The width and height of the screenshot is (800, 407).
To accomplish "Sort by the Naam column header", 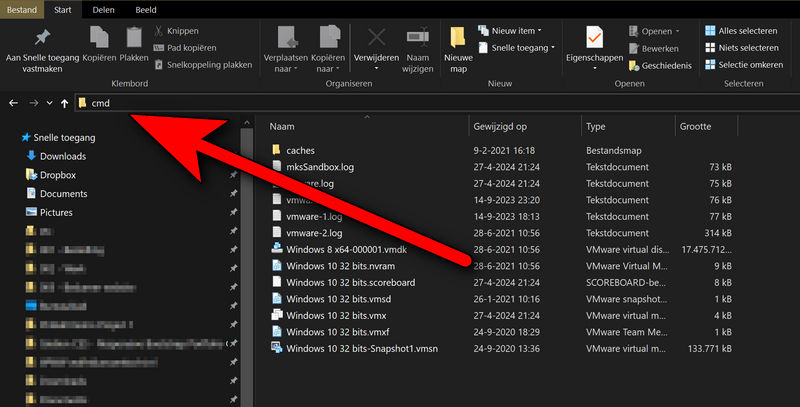I will tap(282, 126).
